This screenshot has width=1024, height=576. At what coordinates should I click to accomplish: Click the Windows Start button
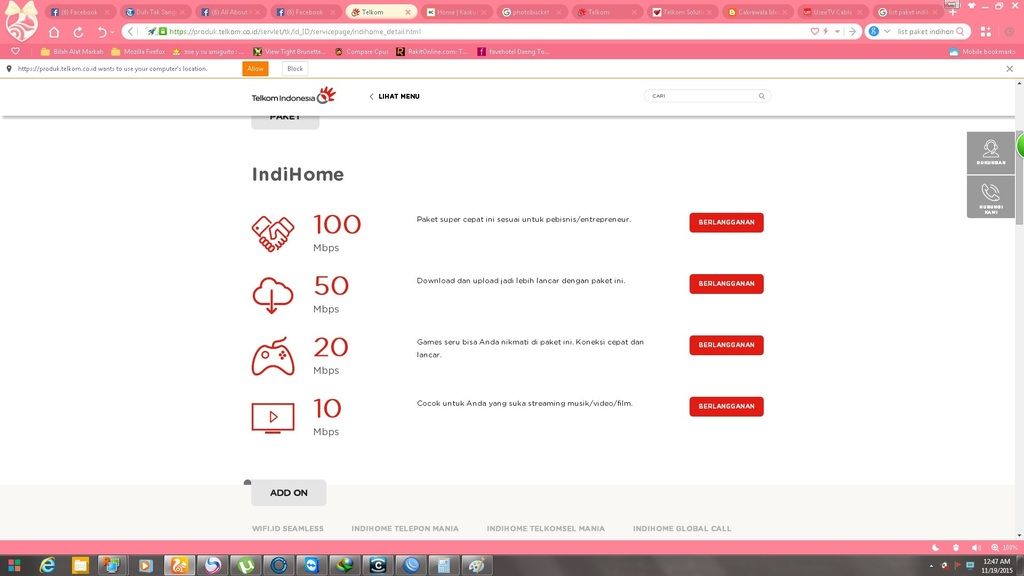[14, 566]
